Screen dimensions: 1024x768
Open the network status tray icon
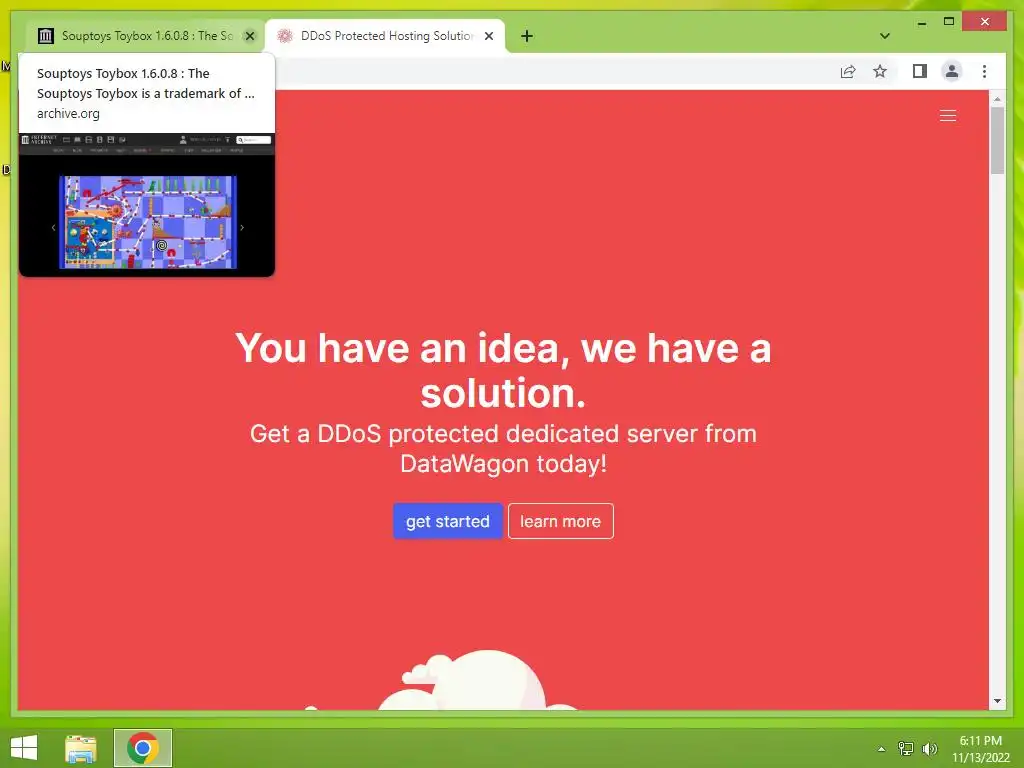pyautogui.click(x=905, y=749)
